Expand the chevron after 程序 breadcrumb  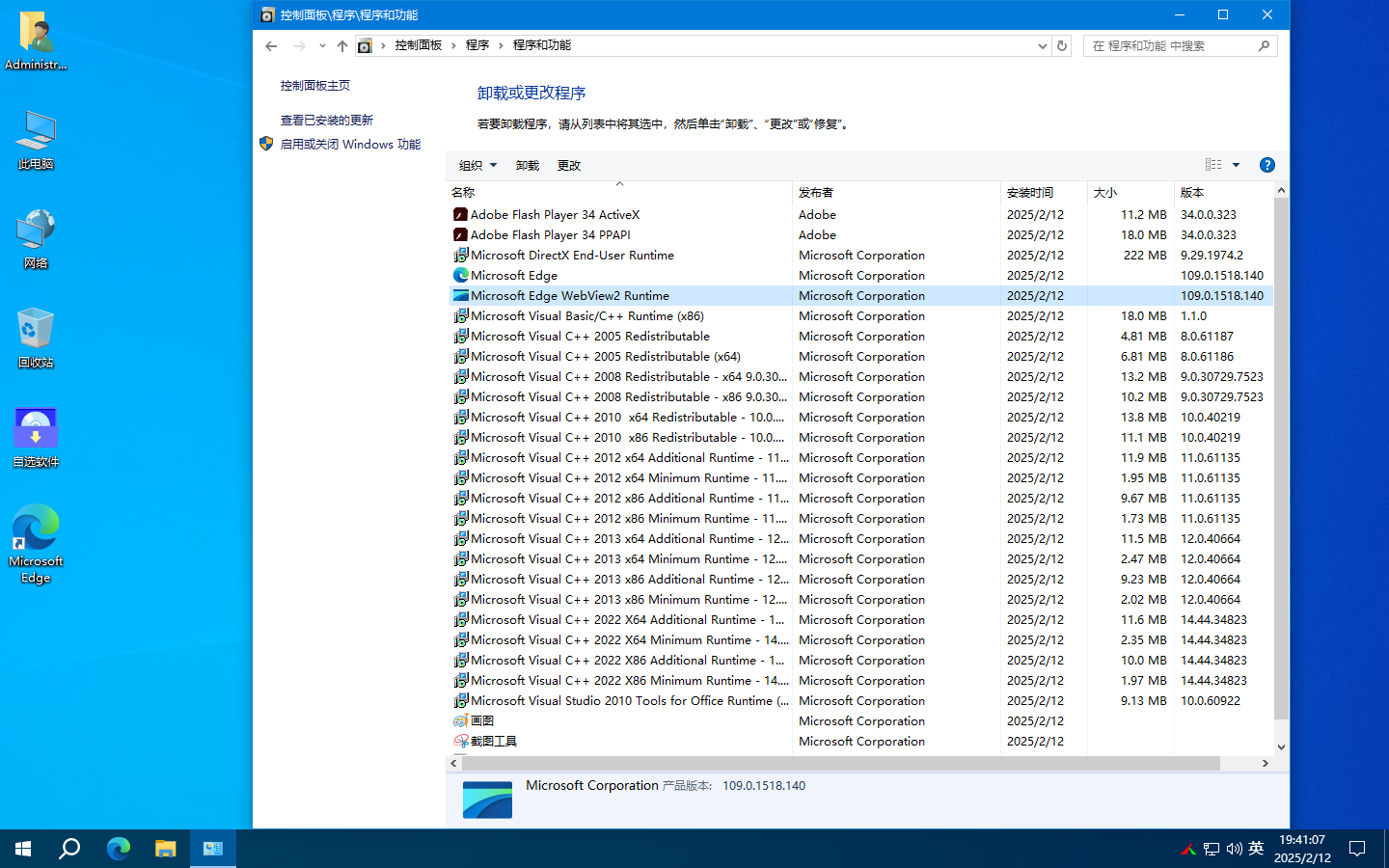click(501, 45)
